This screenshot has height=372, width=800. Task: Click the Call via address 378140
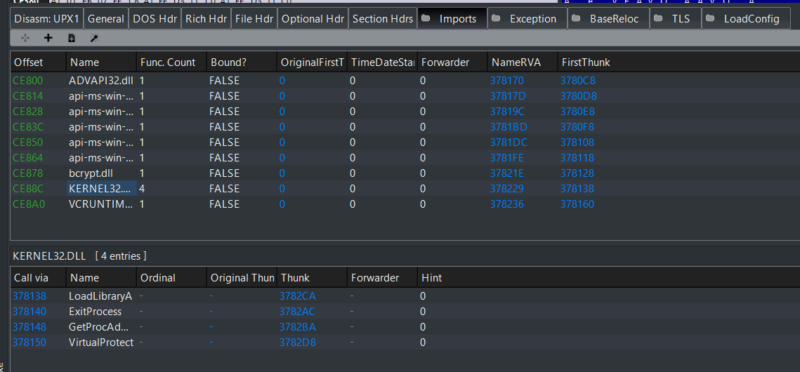pyautogui.click(x=29, y=311)
